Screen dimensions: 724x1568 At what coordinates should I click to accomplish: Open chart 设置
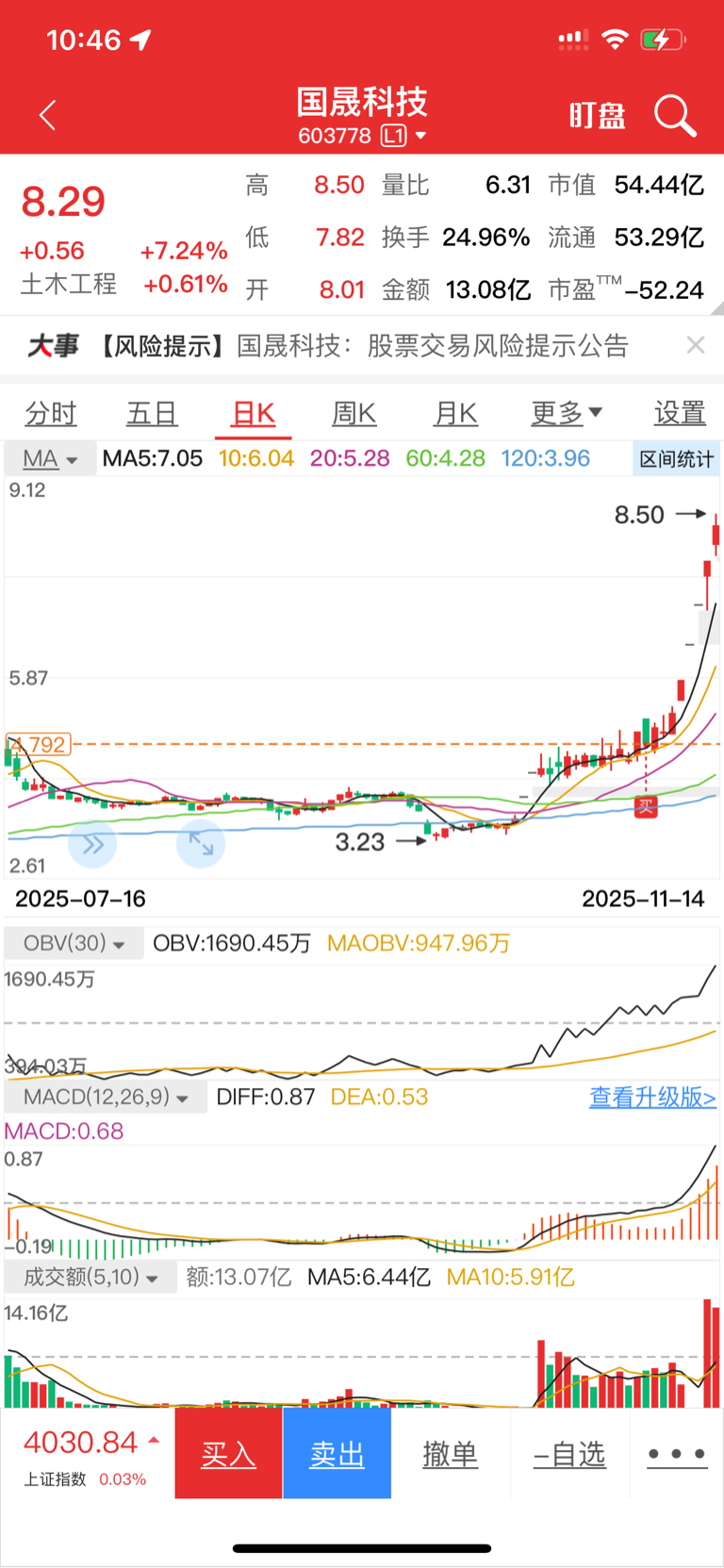click(x=680, y=413)
